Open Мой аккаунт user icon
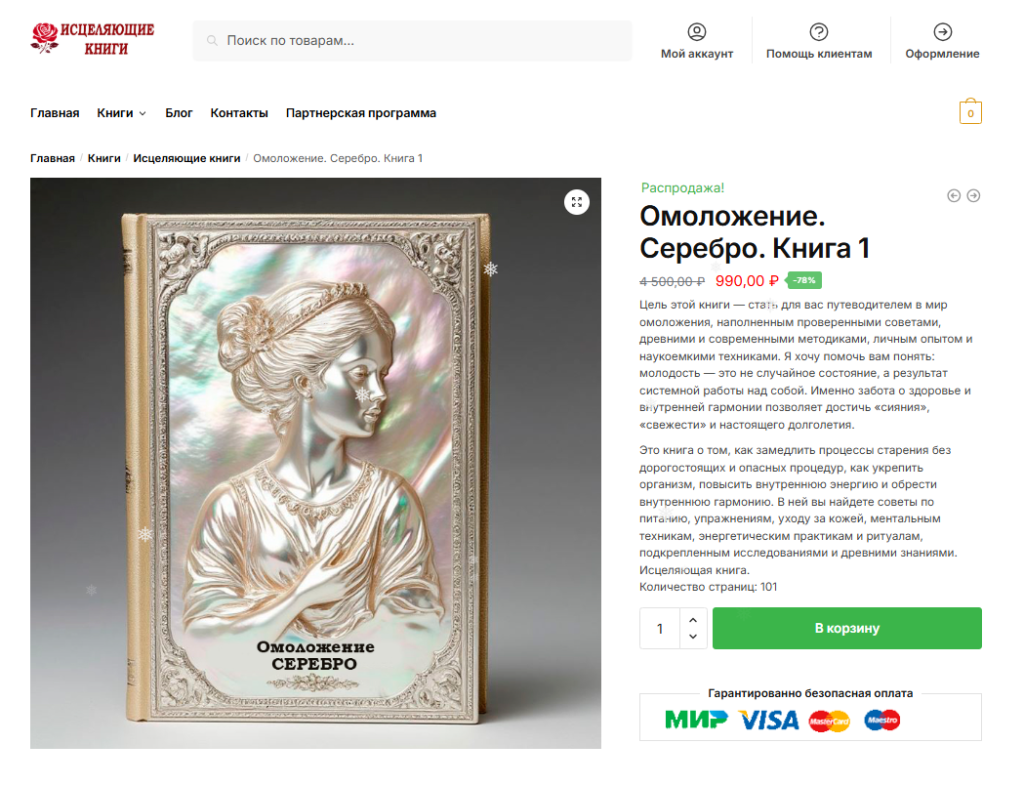This screenshot has width=1024, height=785. point(697,31)
